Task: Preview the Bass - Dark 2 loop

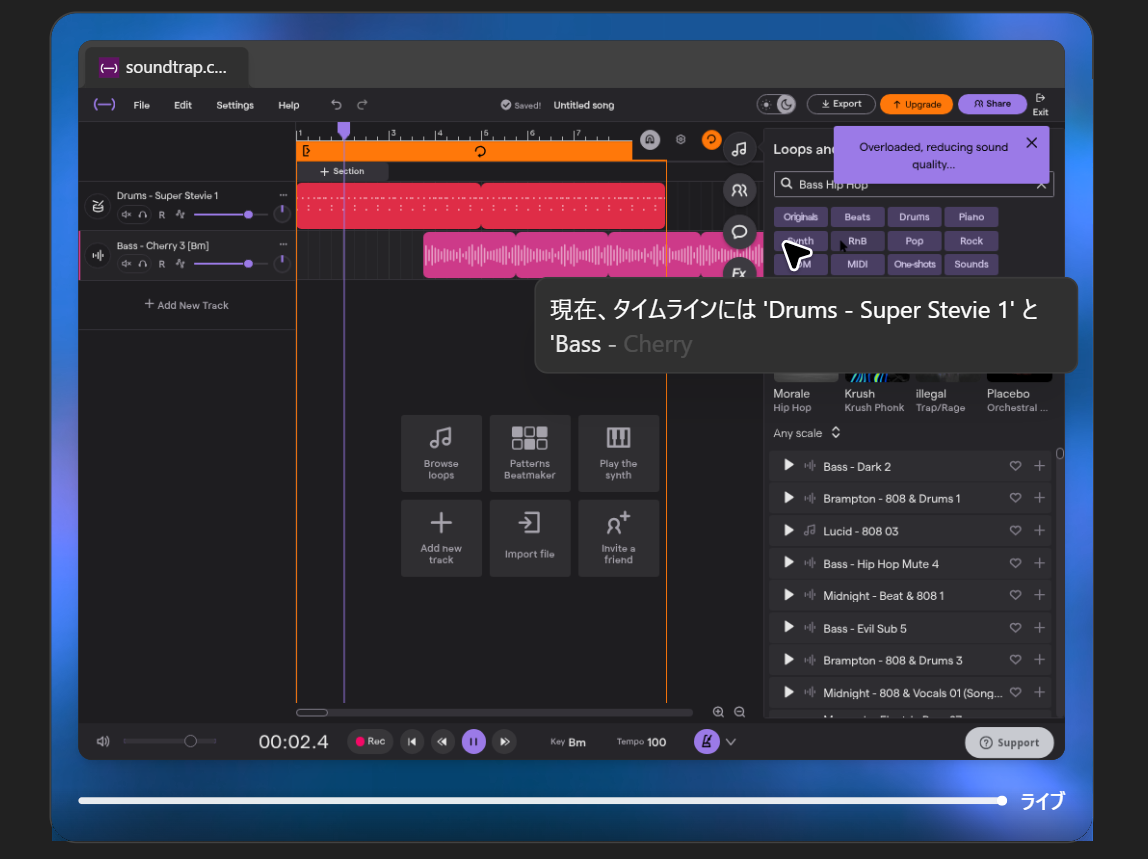Action: 789,465
